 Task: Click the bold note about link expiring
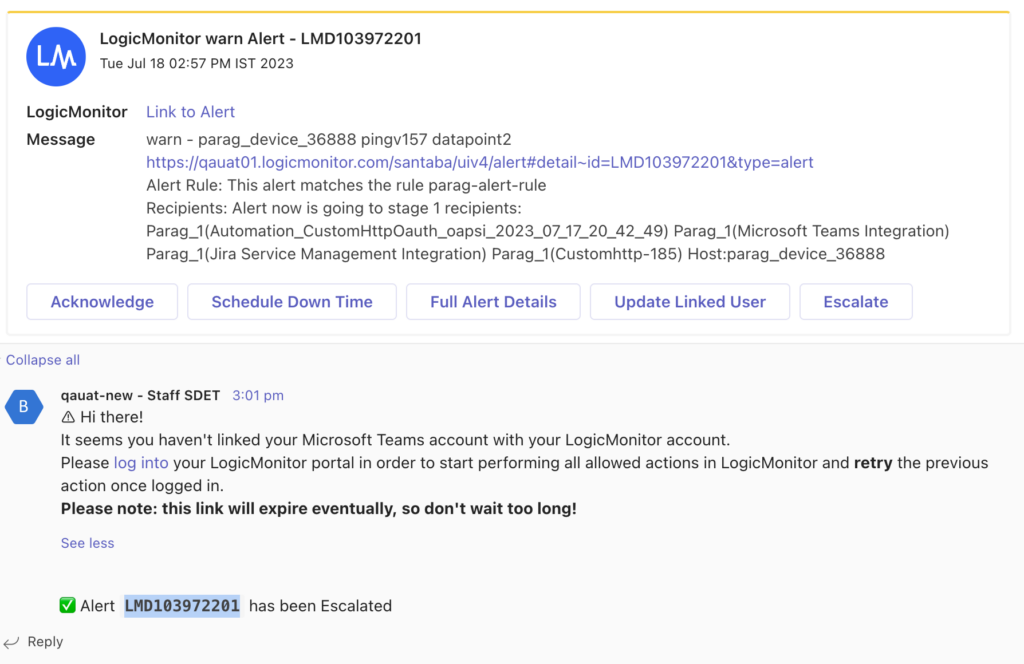[x=319, y=509]
